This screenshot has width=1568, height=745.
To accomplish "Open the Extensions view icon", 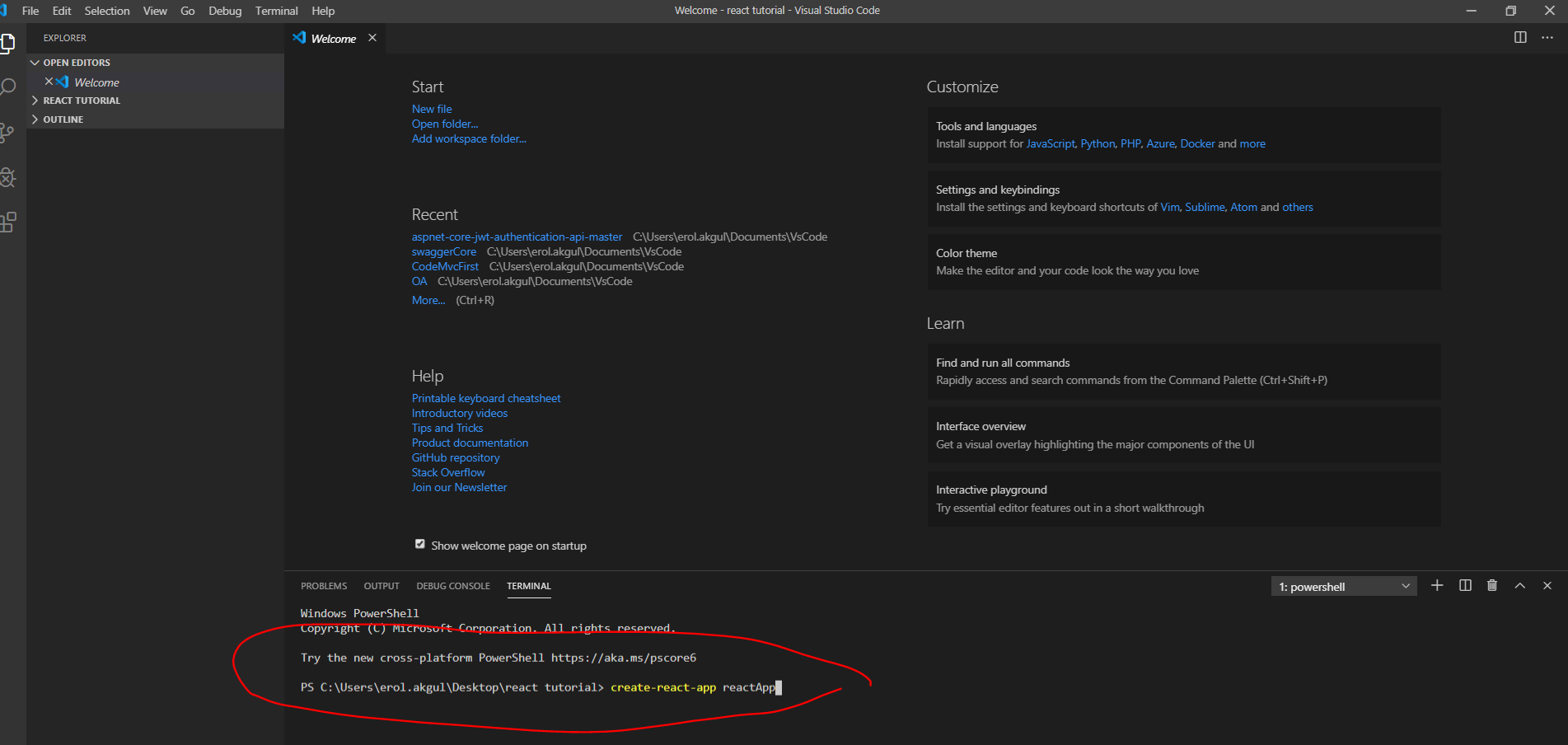I will [x=8, y=222].
